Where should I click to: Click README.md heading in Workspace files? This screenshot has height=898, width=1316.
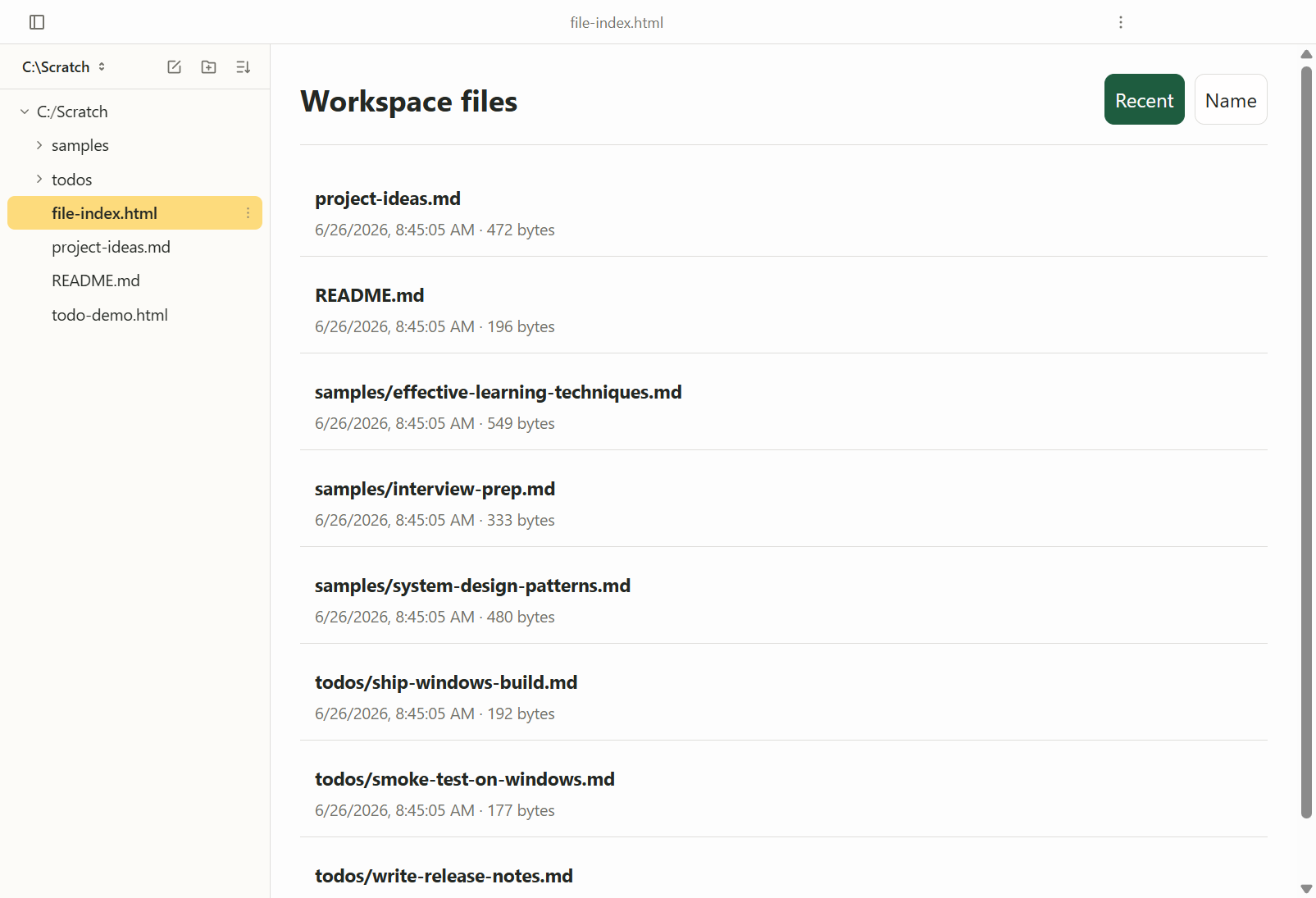pyautogui.click(x=370, y=295)
